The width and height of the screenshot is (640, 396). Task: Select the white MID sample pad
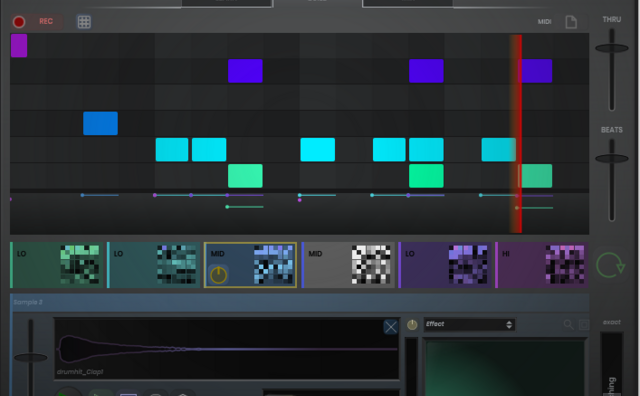coord(348,265)
